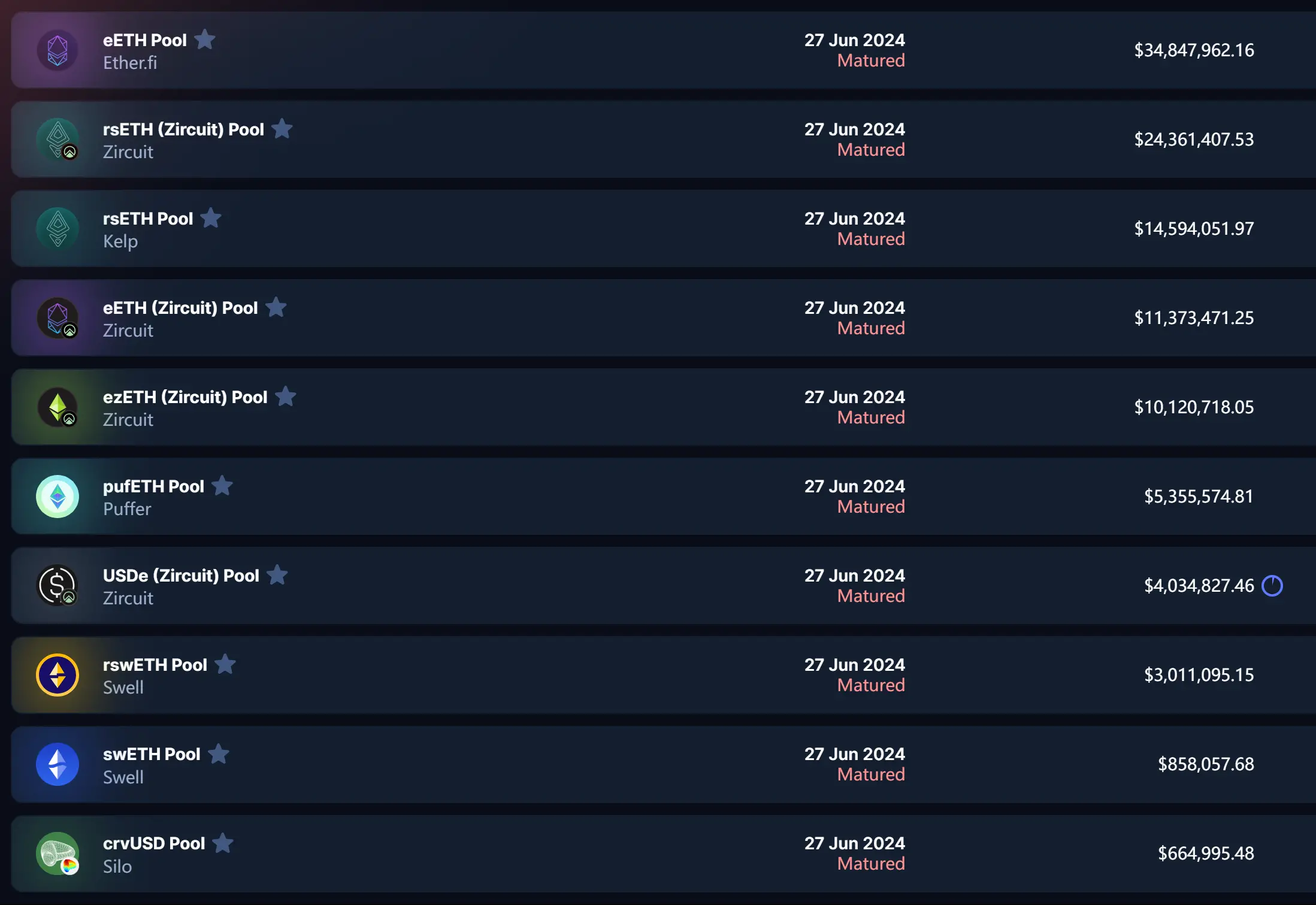Click the rsETH Pool Kelp token icon
The width and height of the screenshot is (1316, 905).
(x=58, y=229)
